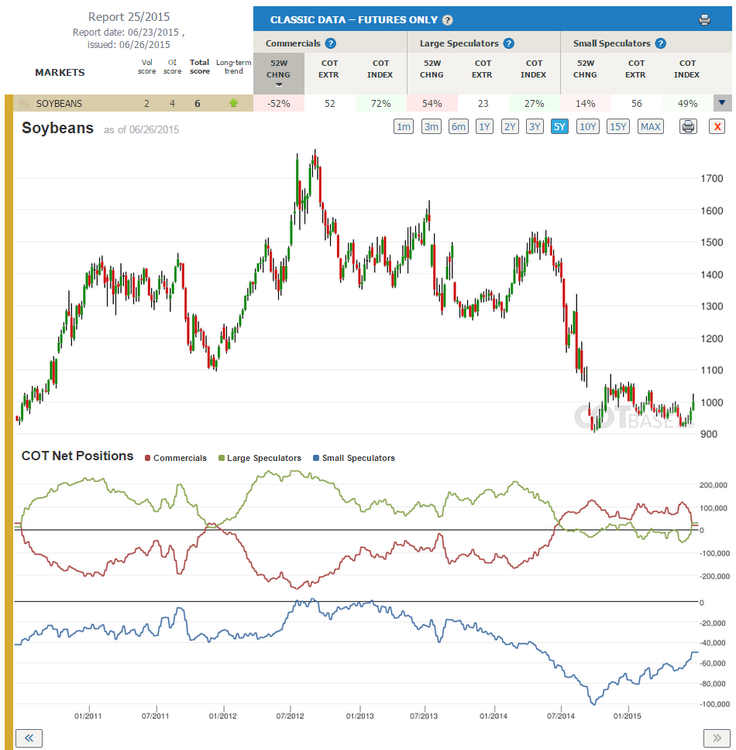The width and height of the screenshot is (736, 750).
Task: Sort by Long-term trend column
Action: [233, 67]
